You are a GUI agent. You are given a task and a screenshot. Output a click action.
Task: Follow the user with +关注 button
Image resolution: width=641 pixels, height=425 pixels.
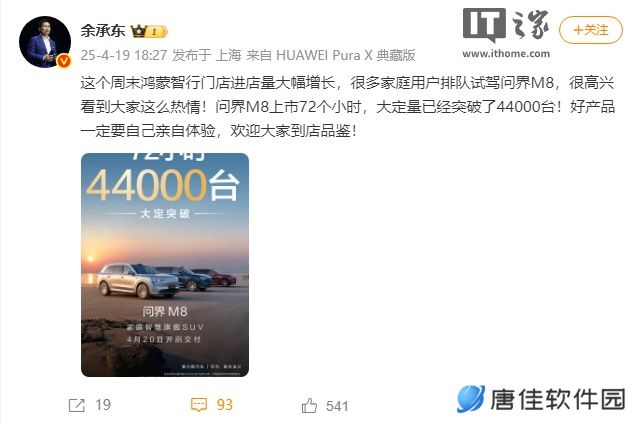[x=591, y=30]
